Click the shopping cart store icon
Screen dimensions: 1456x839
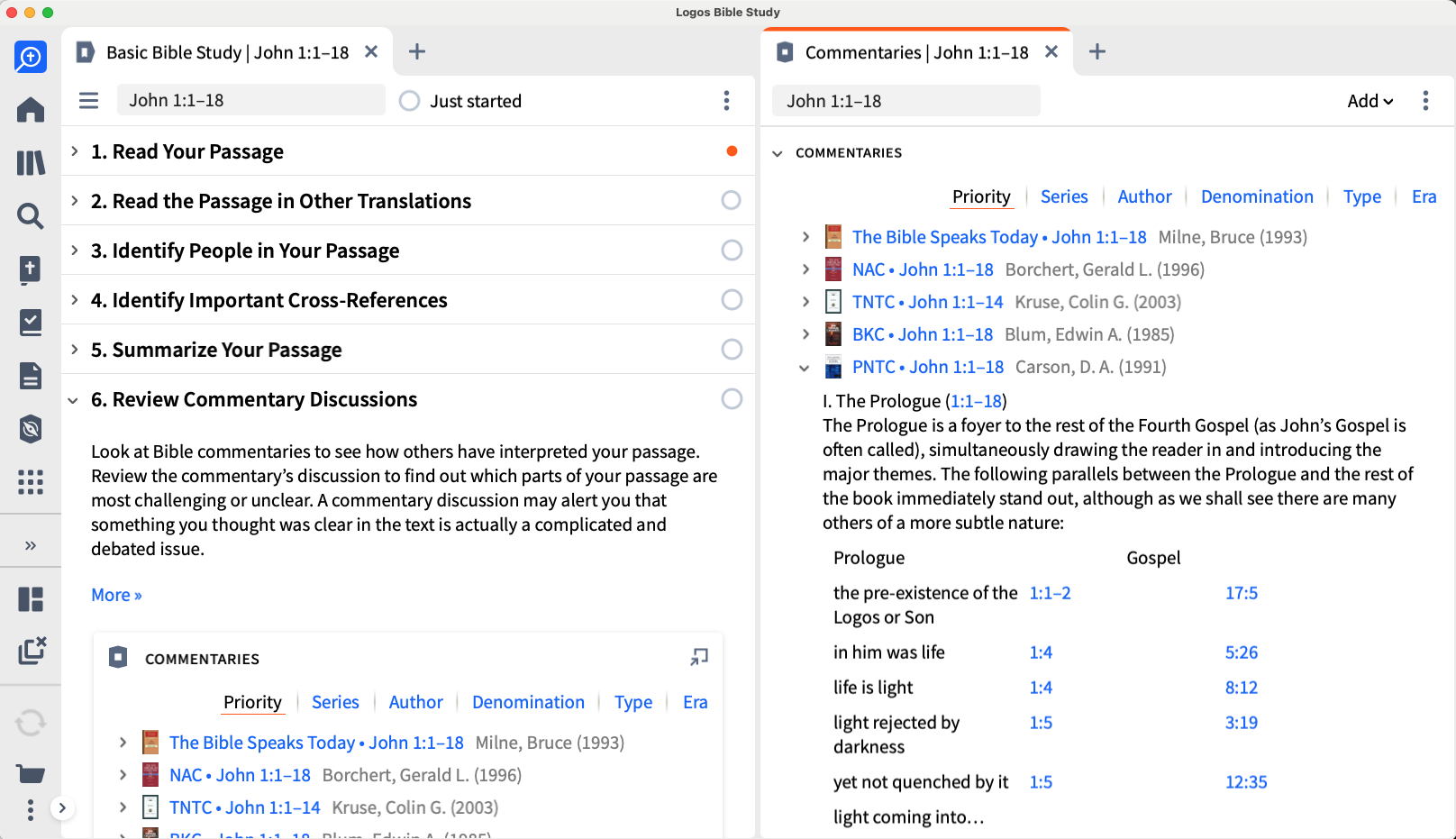coord(31,773)
